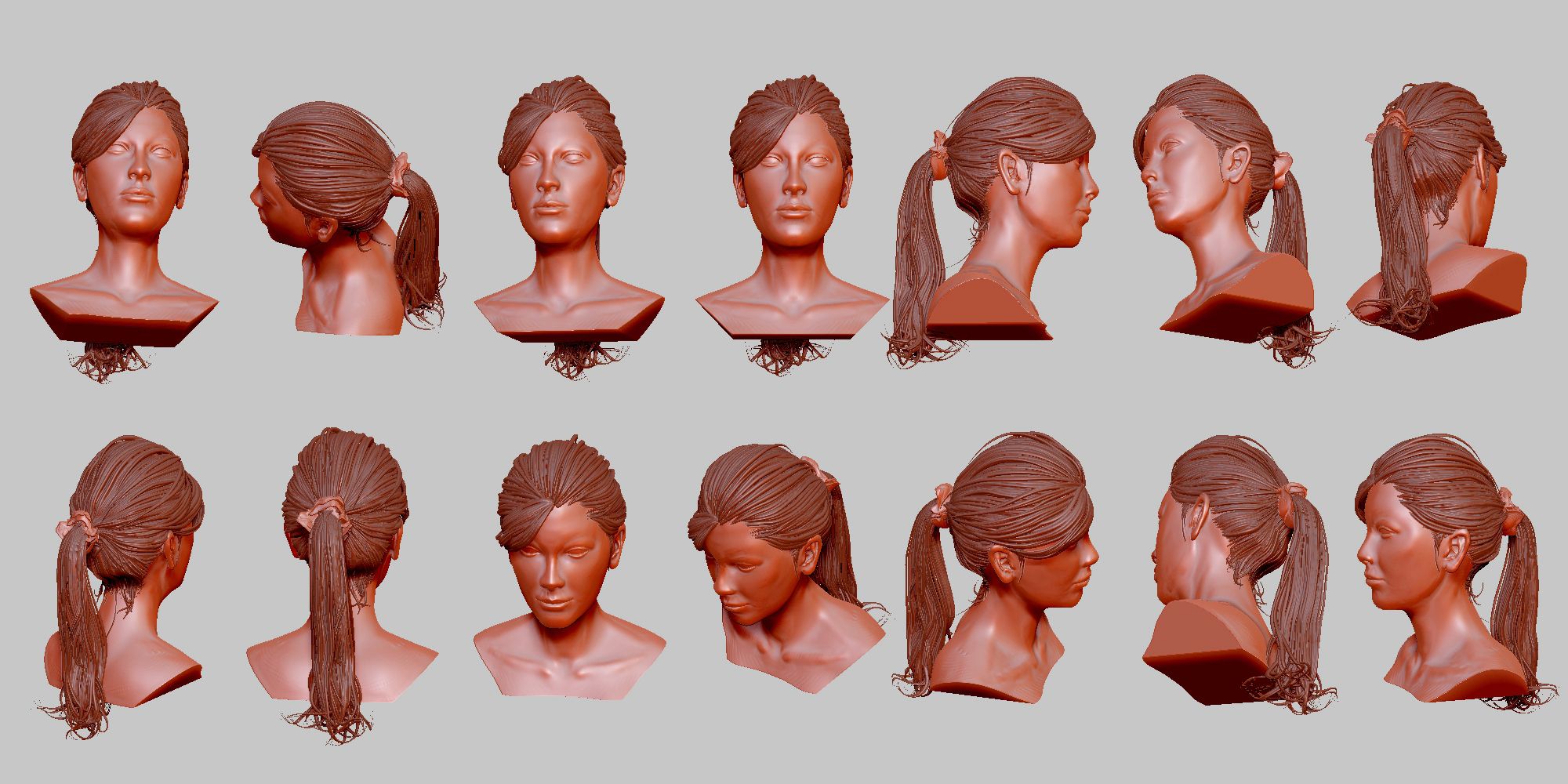Select top-row right-facing profile with long ponytail
This screenshot has height=784, width=1568.
pos(992,221)
